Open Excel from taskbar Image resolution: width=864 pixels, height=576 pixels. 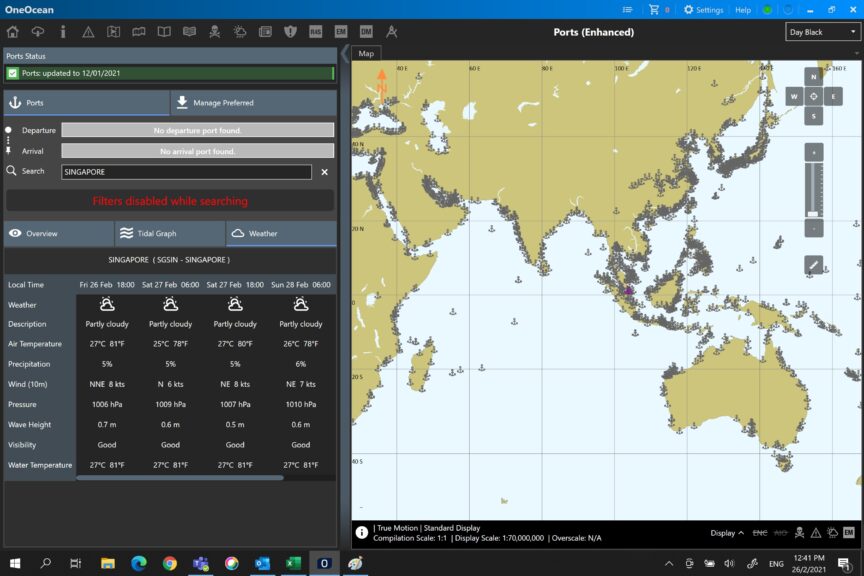[293, 563]
